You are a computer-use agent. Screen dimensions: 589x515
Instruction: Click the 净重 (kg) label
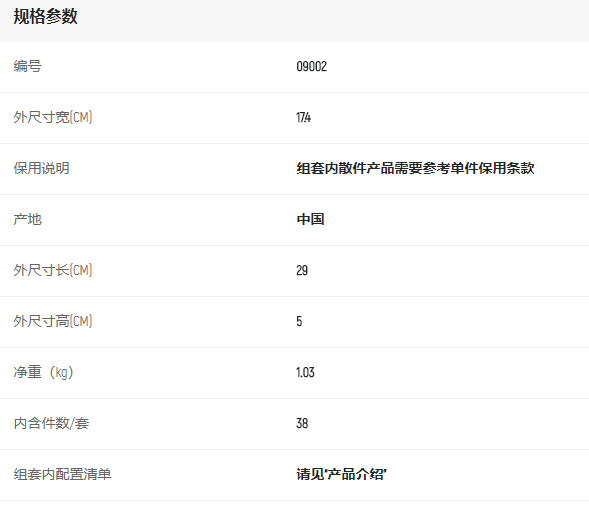tap(44, 373)
